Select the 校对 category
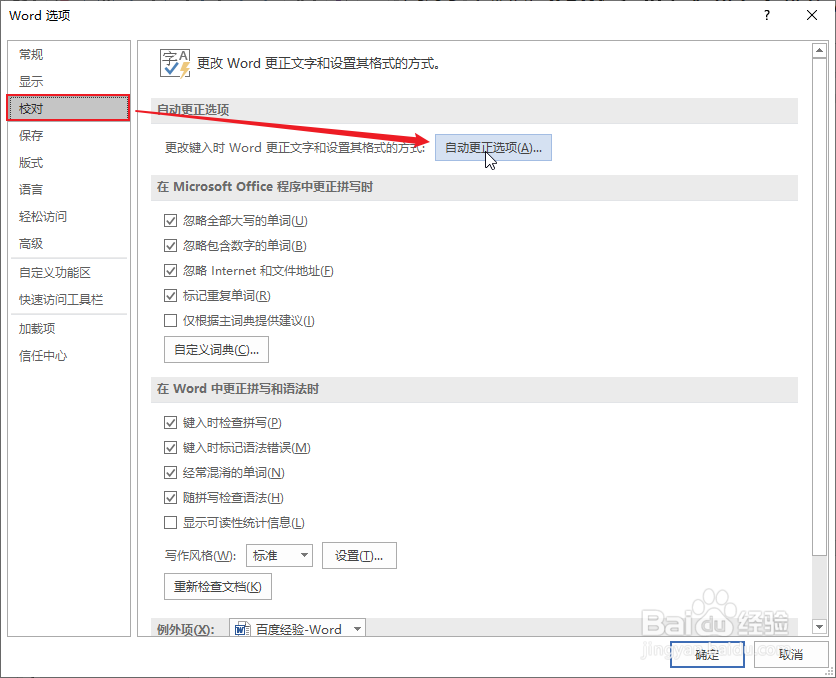 [68, 108]
